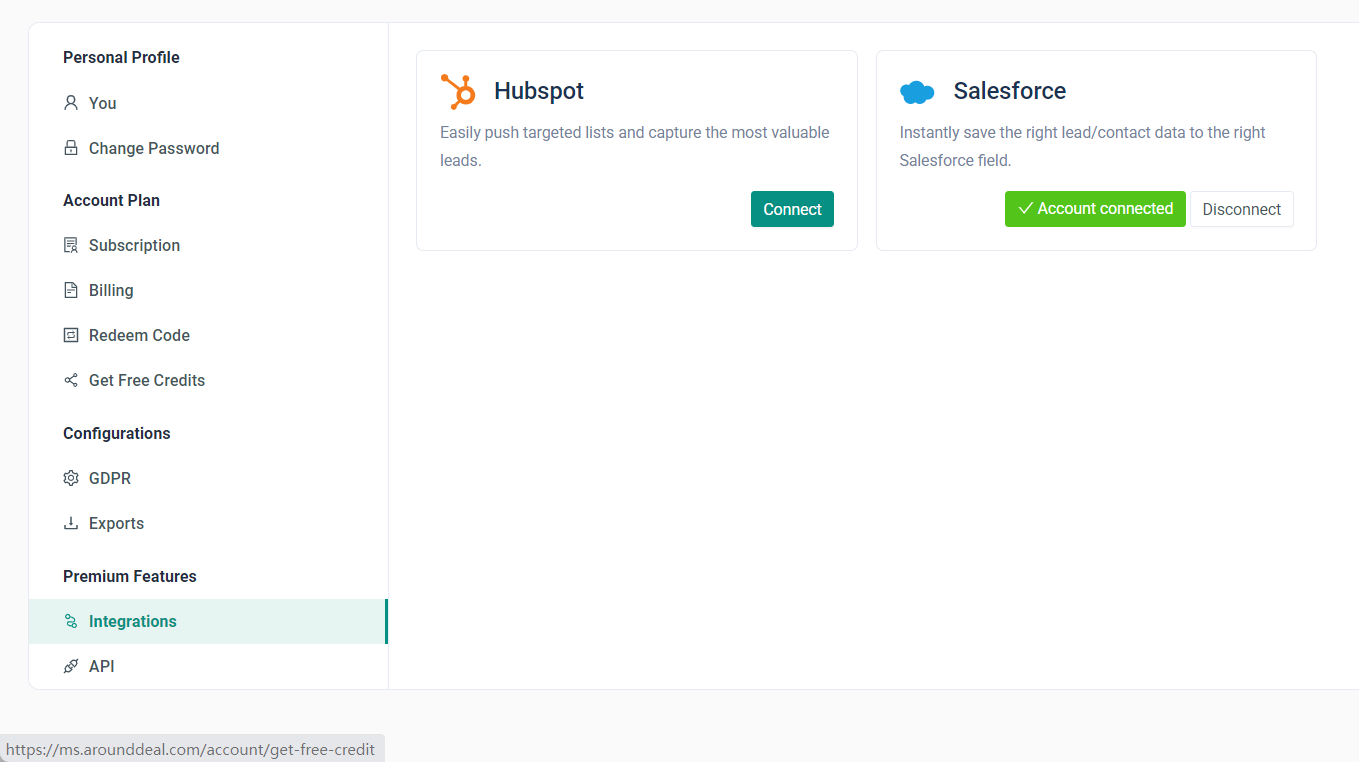Disconnect the Salesforce account
Screen dimensions: 1359x762
point(1241,209)
